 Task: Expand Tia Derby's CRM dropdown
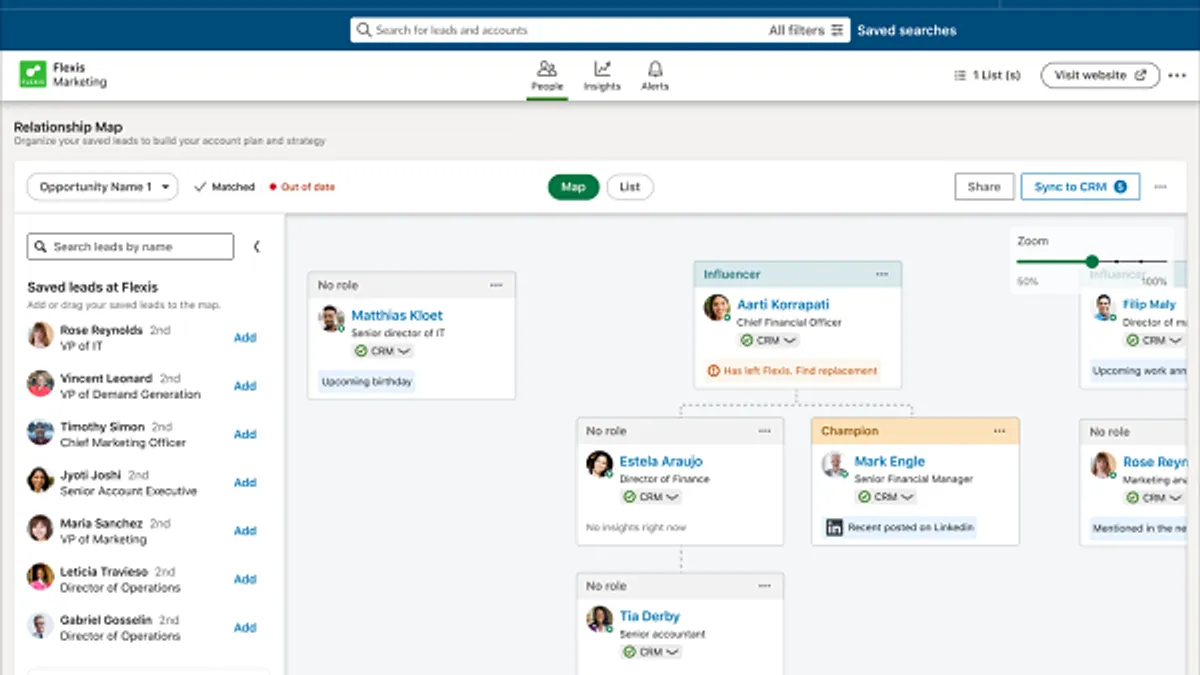651,652
